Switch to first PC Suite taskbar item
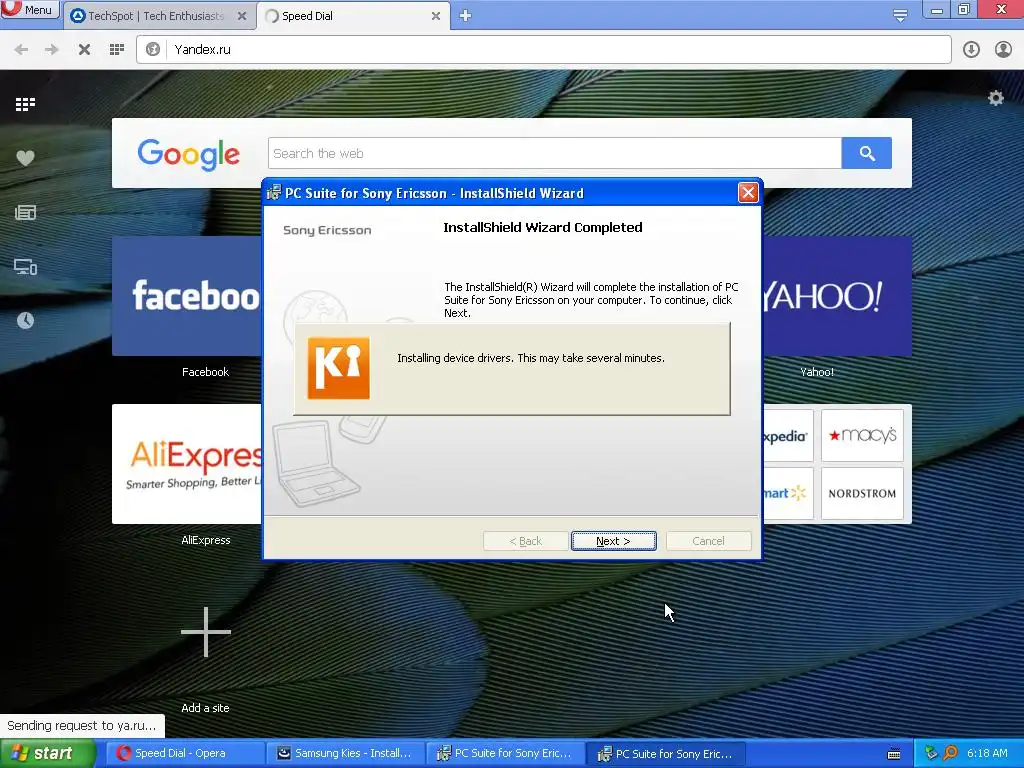The height and width of the screenshot is (768, 1024). [x=505, y=753]
